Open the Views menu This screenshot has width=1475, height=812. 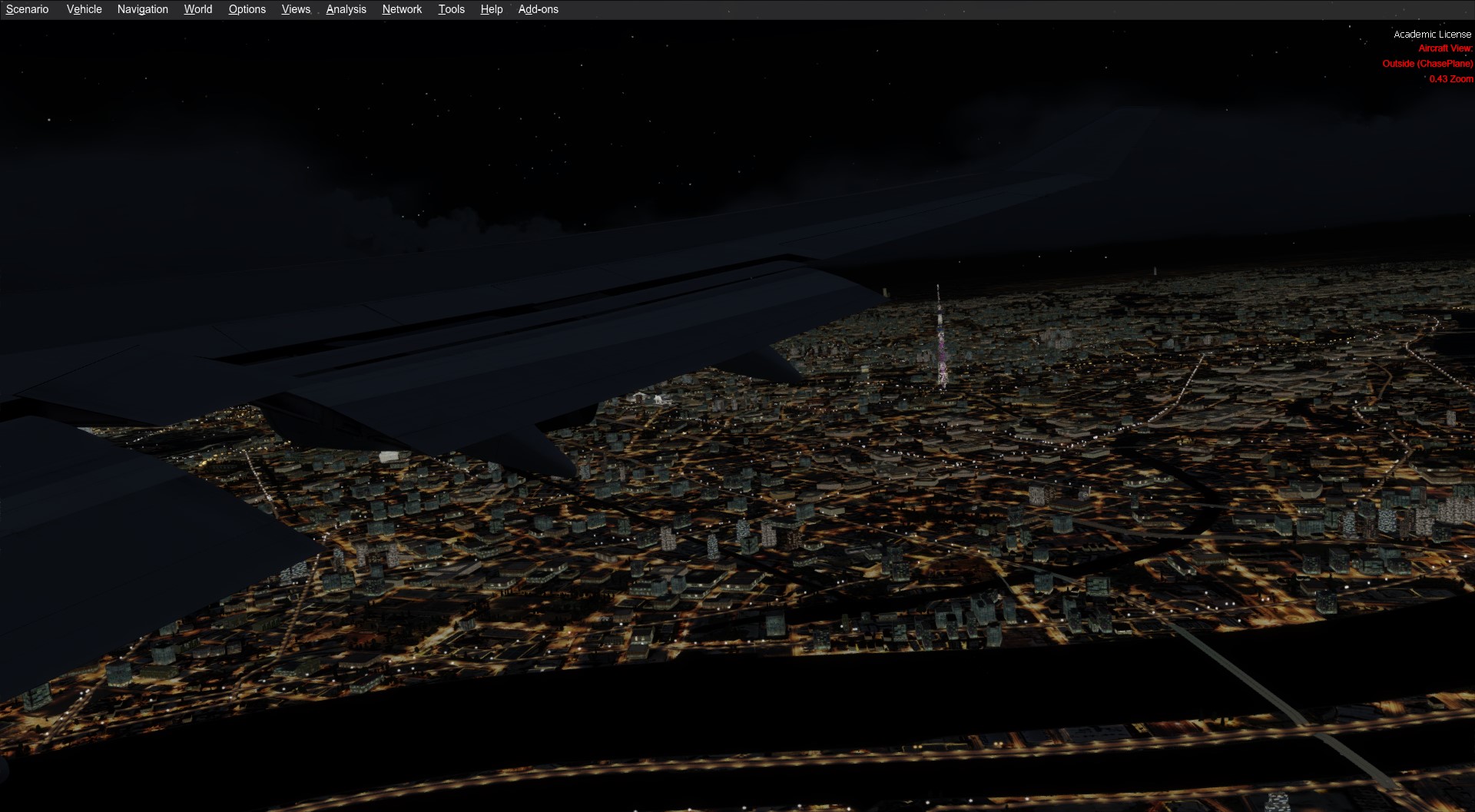click(x=296, y=9)
